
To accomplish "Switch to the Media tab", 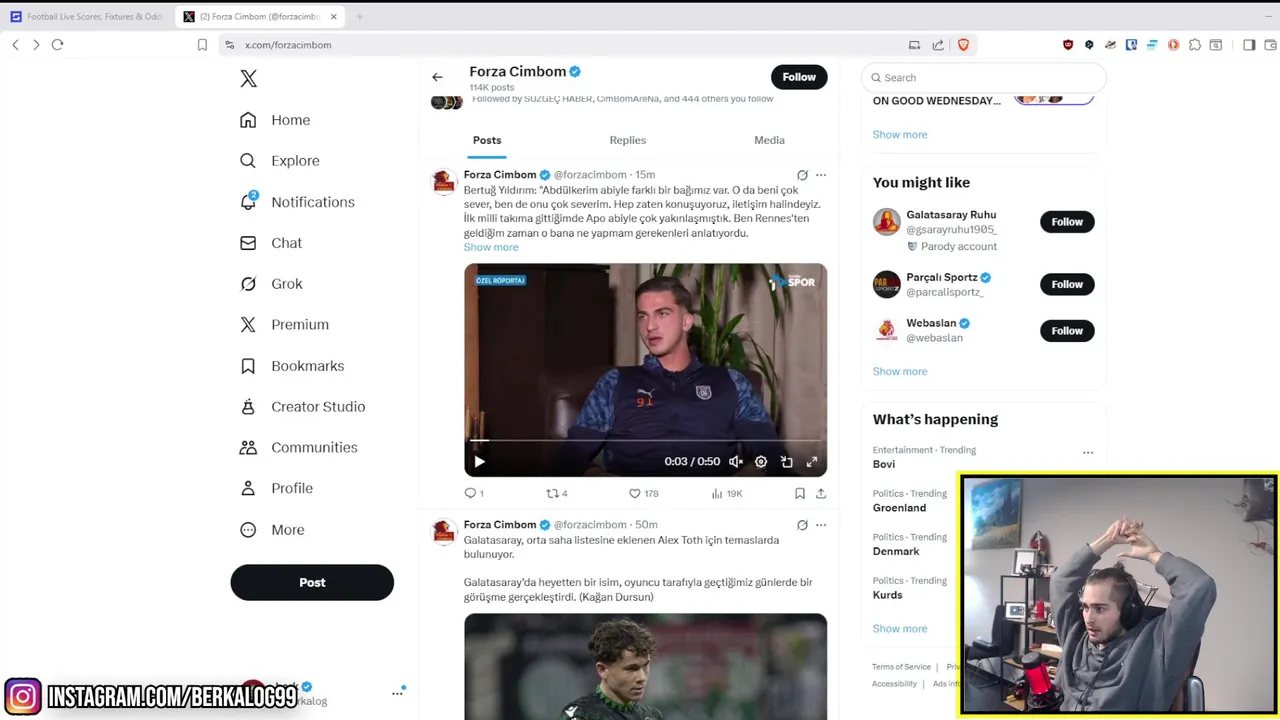I will (769, 140).
